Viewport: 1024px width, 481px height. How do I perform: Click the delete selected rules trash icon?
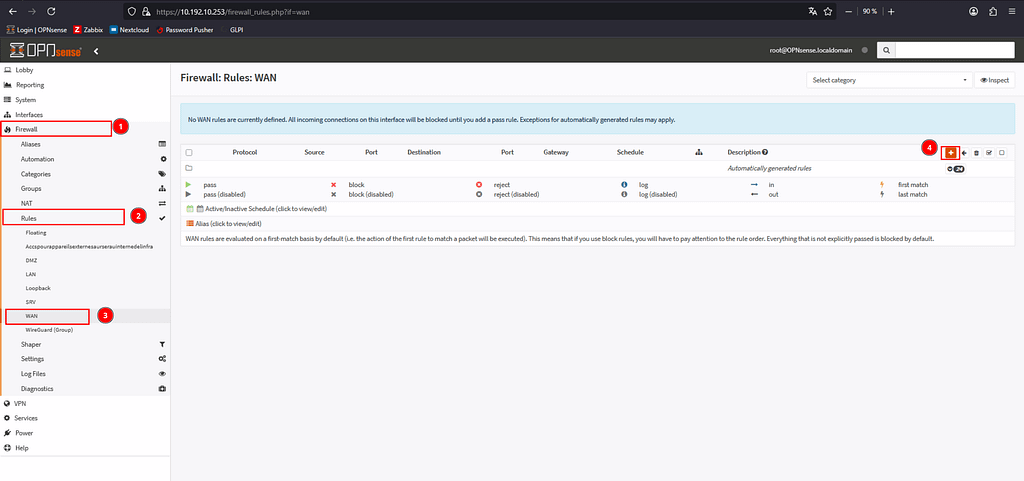[976, 152]
